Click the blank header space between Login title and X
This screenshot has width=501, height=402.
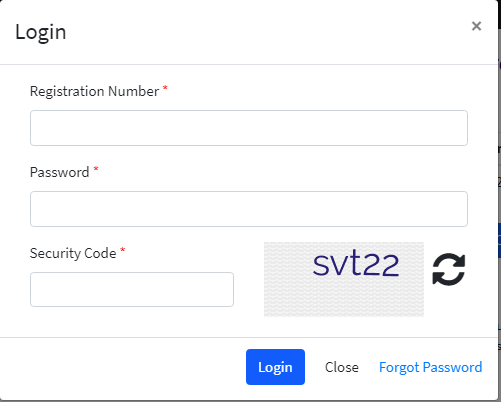click(267, 32)
